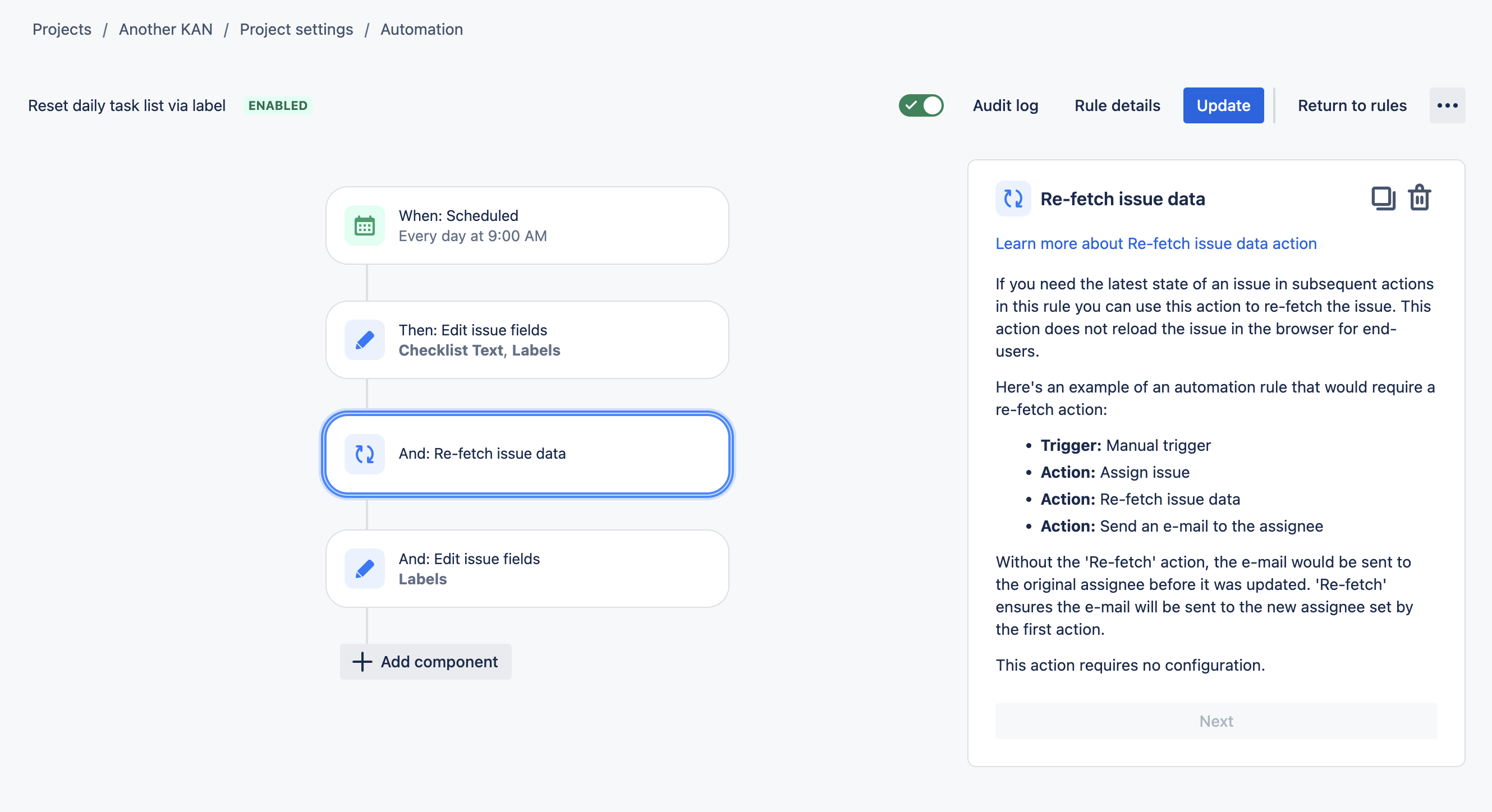Open Learn more about Re-fetch issue data link
Viewport: 1492px width, 812px height.
(x=1155, y=244)
